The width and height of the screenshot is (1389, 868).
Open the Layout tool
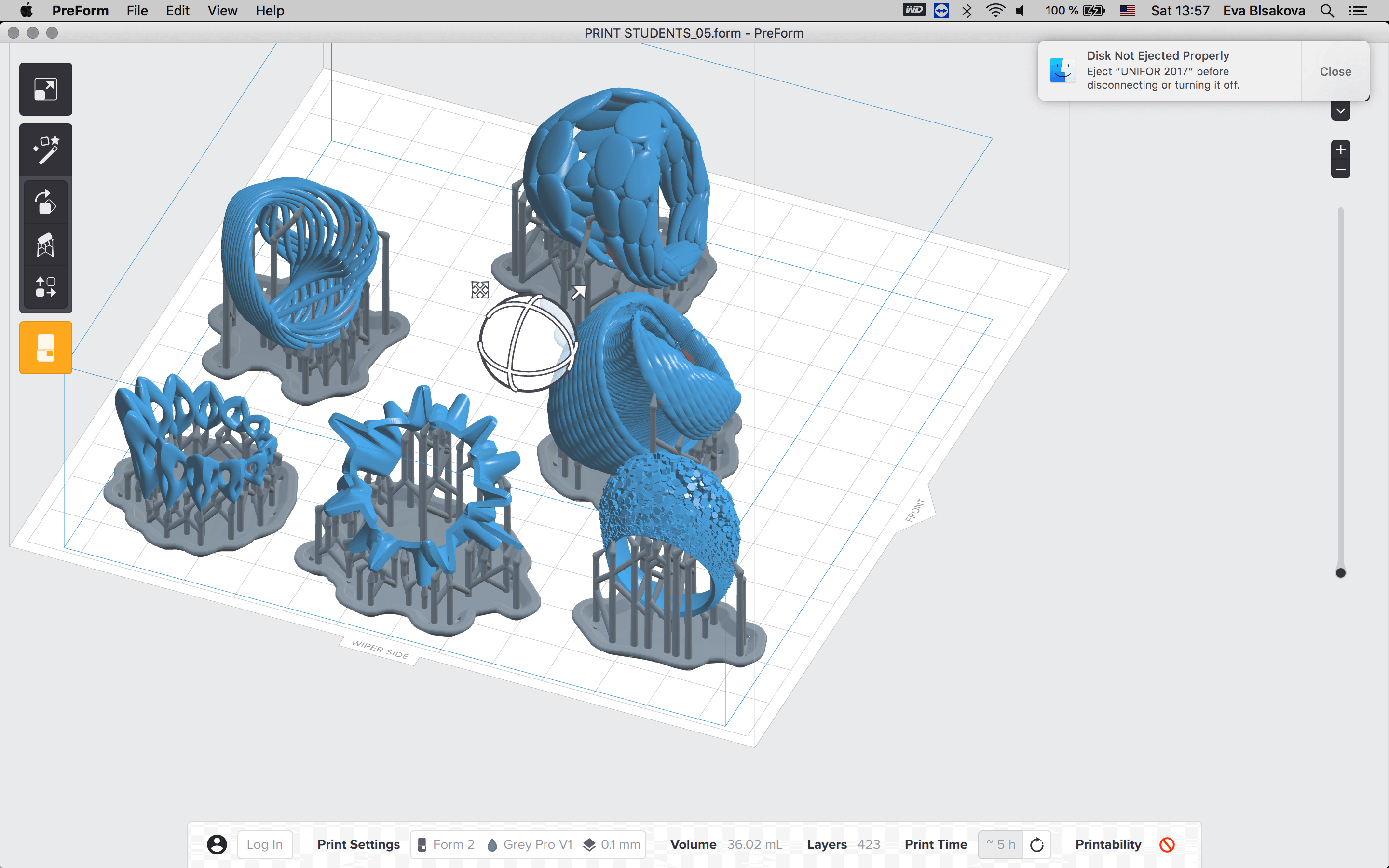45,286
